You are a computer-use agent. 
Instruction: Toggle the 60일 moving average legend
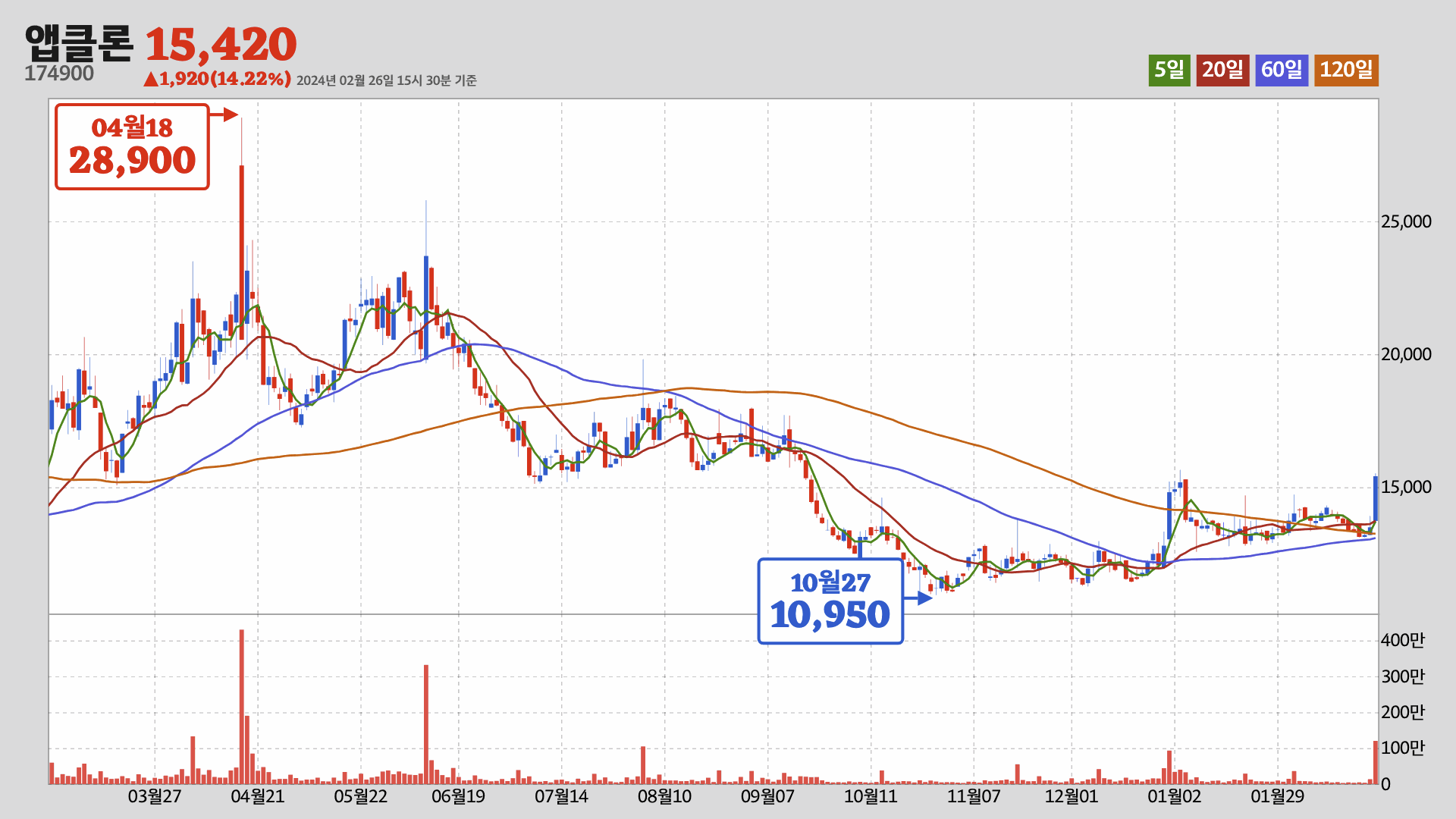click(1281, 70)
